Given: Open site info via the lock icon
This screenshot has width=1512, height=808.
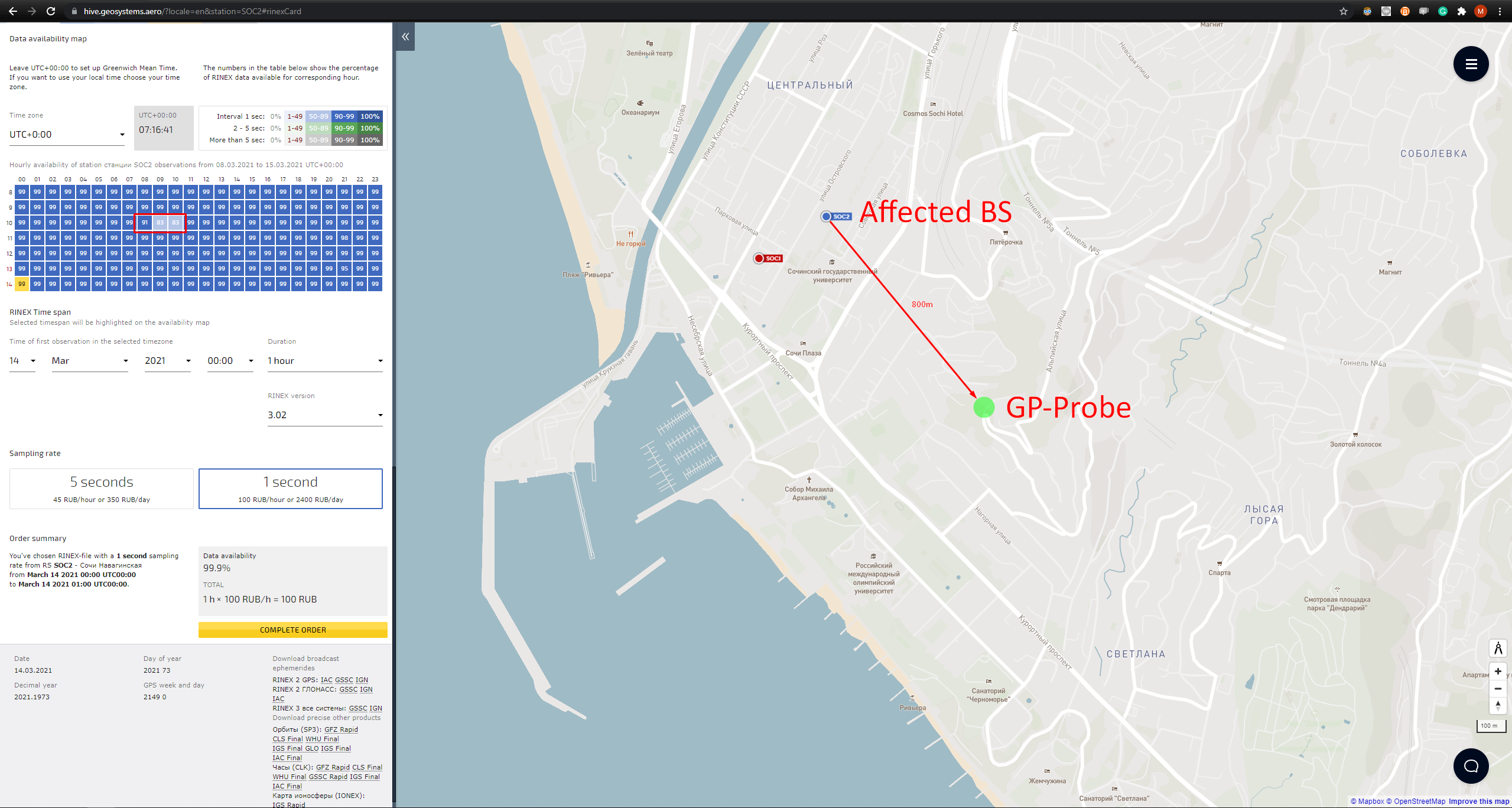Looking at the screenshot, I should click(74, 11).
